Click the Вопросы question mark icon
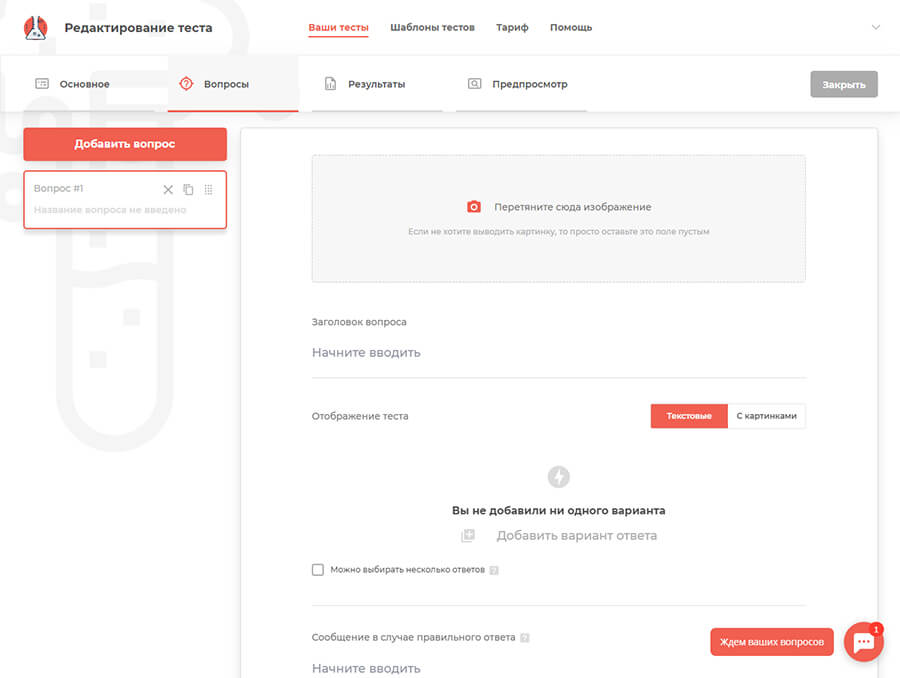The width and height of the screenshot is (900, 678). [x=186, y=84]
